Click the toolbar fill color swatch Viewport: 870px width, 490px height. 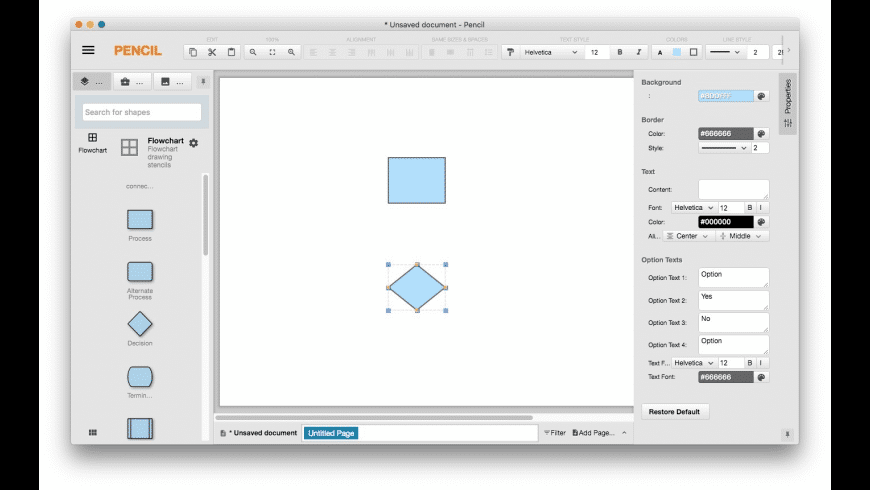pyautogui.click(x=677, y=52)
